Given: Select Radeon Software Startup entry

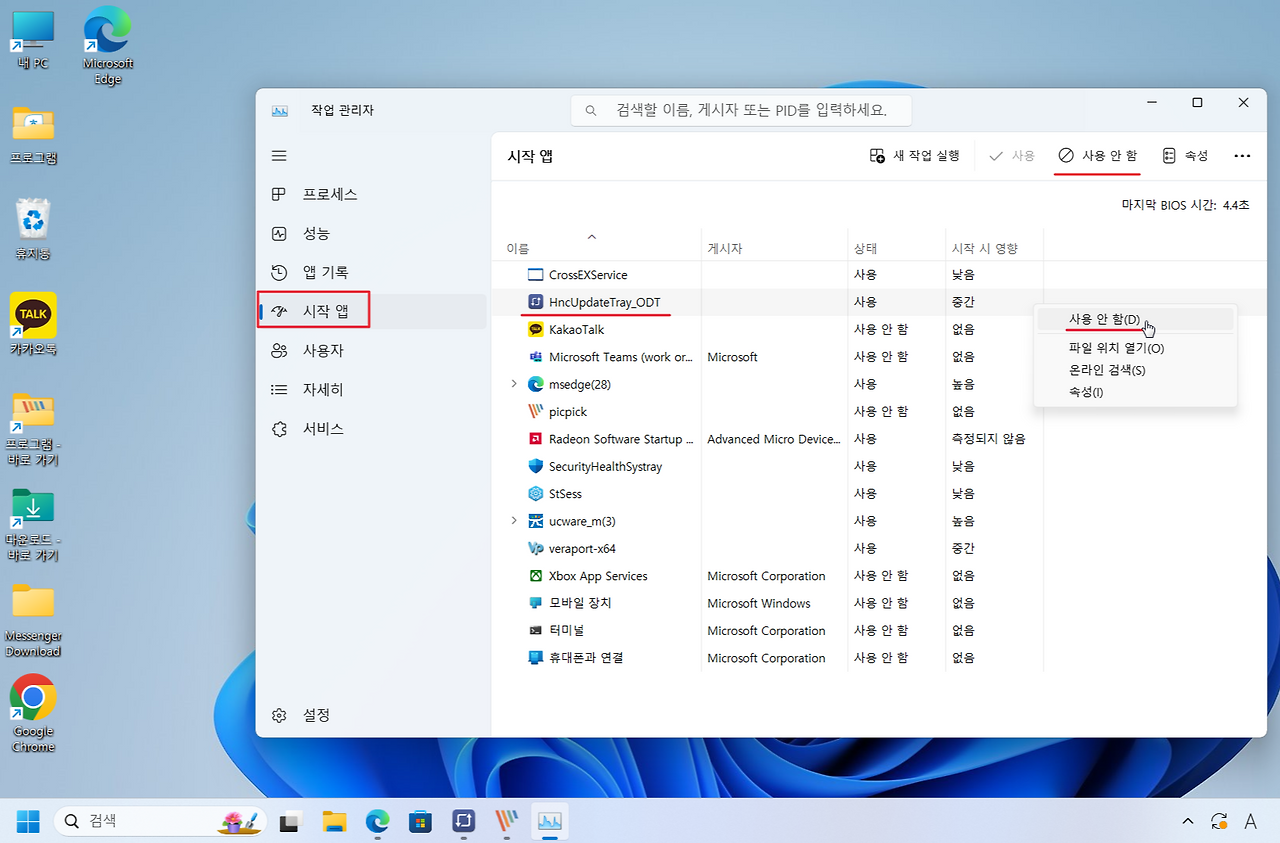Looking at the screenshot, I should coord(770,439).
